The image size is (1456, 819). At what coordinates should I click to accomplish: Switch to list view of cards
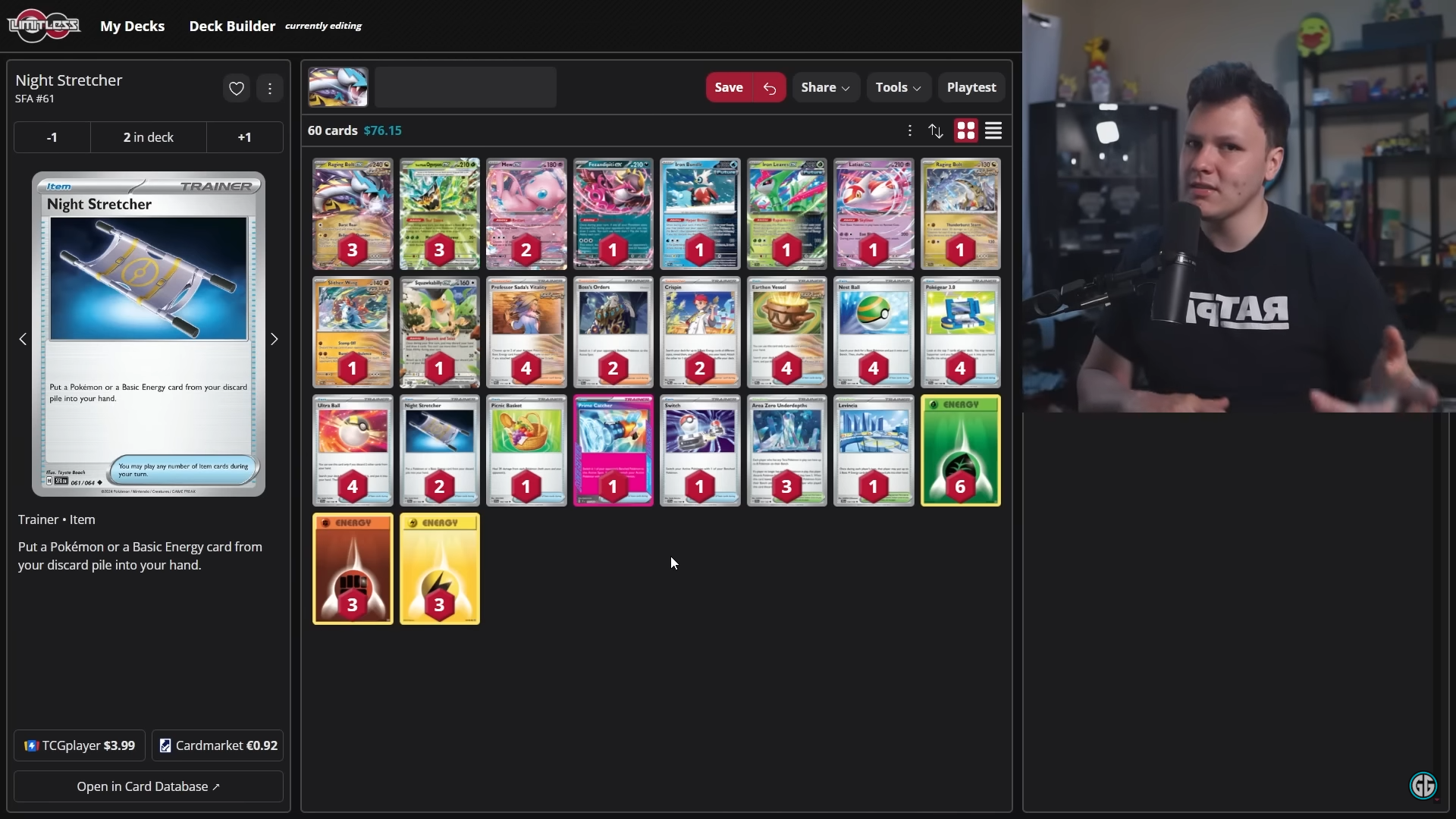[x=993, y=130]
